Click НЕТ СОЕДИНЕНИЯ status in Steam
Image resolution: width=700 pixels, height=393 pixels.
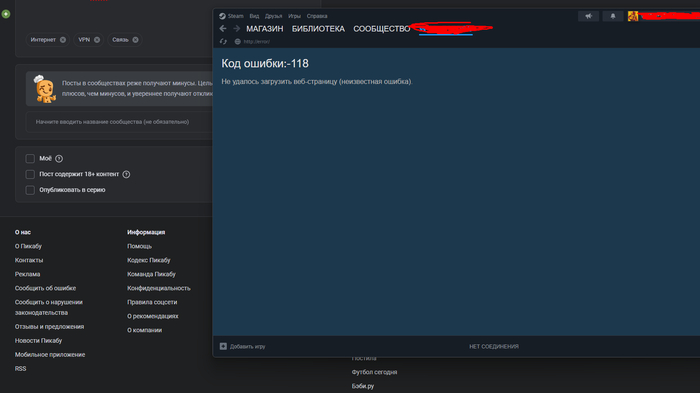coord(494,347)
